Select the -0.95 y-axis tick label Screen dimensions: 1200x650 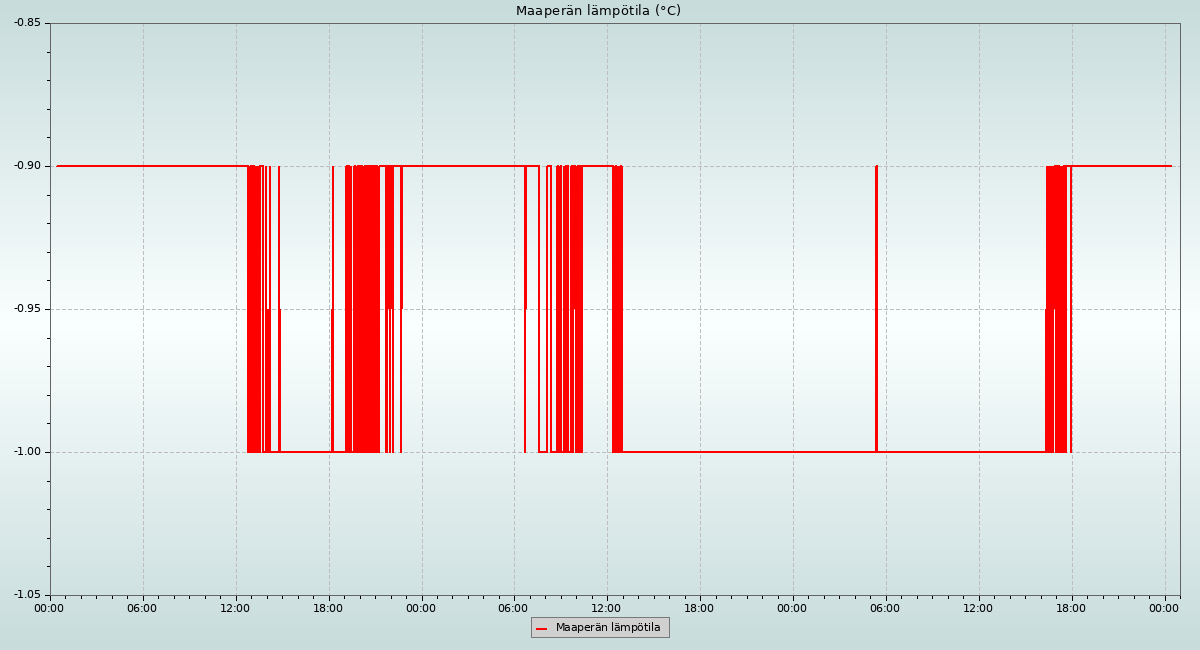(x=27, y=309)
